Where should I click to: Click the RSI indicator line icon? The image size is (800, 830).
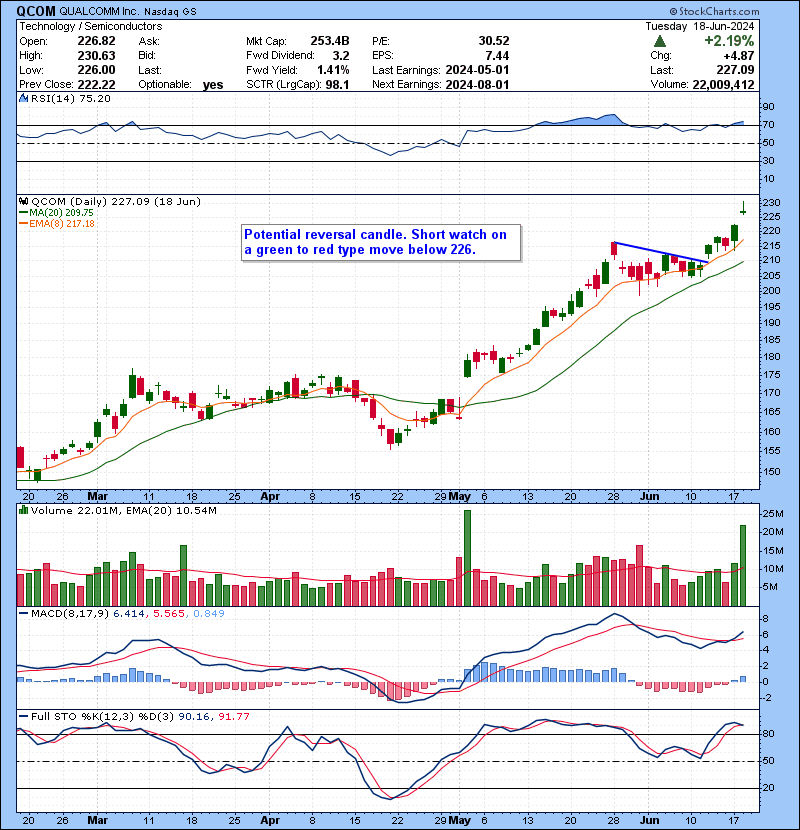click(24, 98)
